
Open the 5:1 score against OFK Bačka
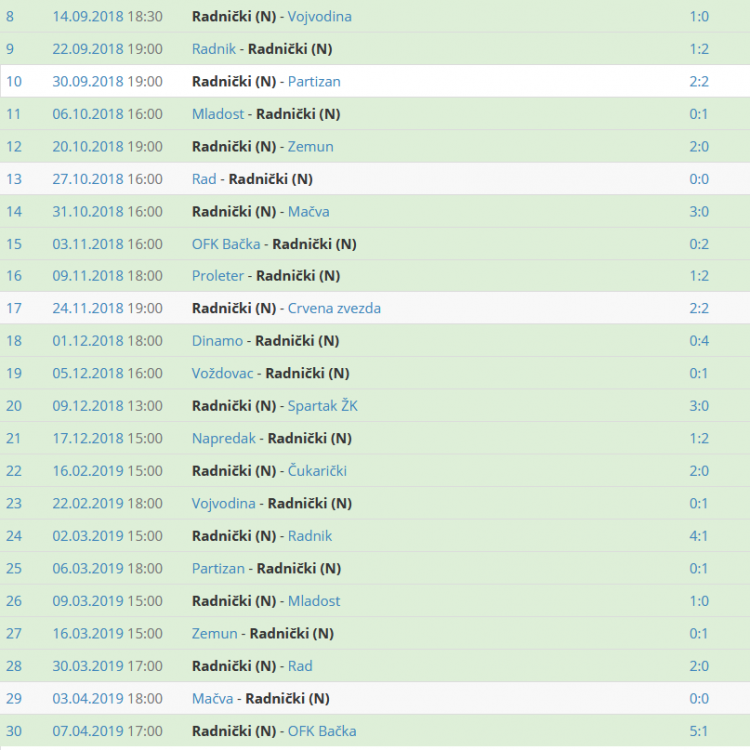click(x=699, y=731)
